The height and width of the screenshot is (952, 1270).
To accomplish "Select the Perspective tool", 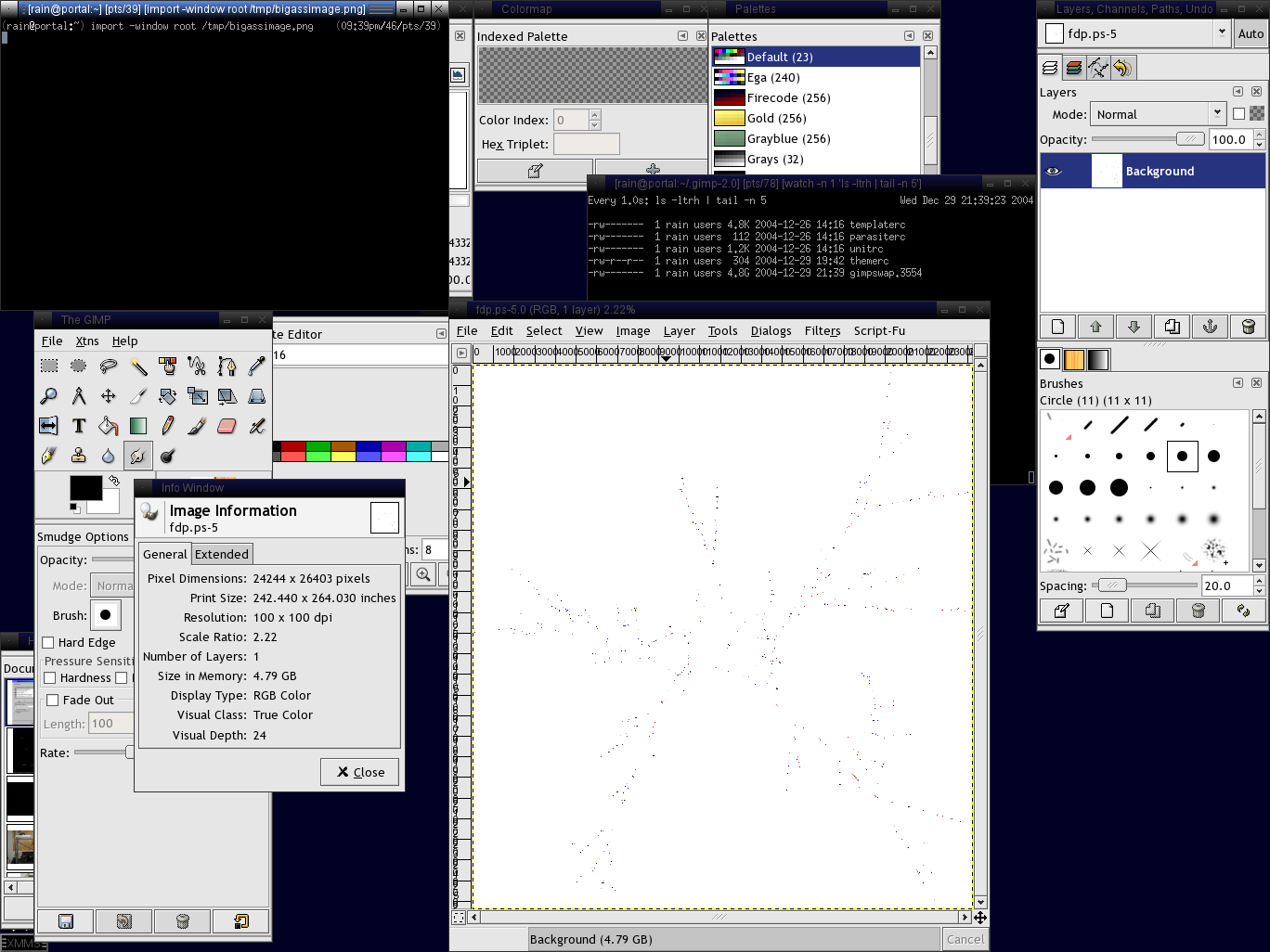I will [x=257, y=396].
